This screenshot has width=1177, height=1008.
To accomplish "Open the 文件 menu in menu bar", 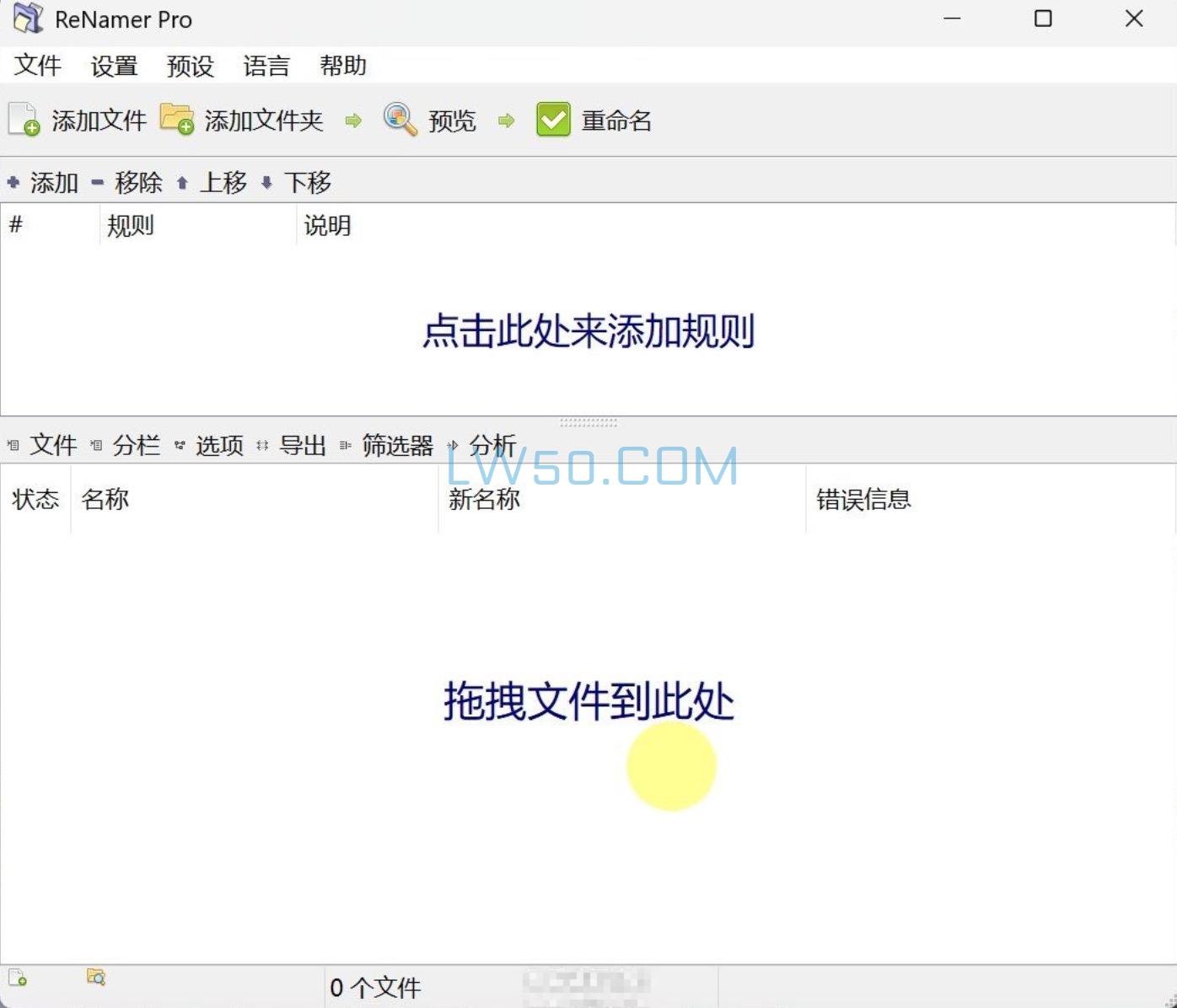I will tap(38, 65).
